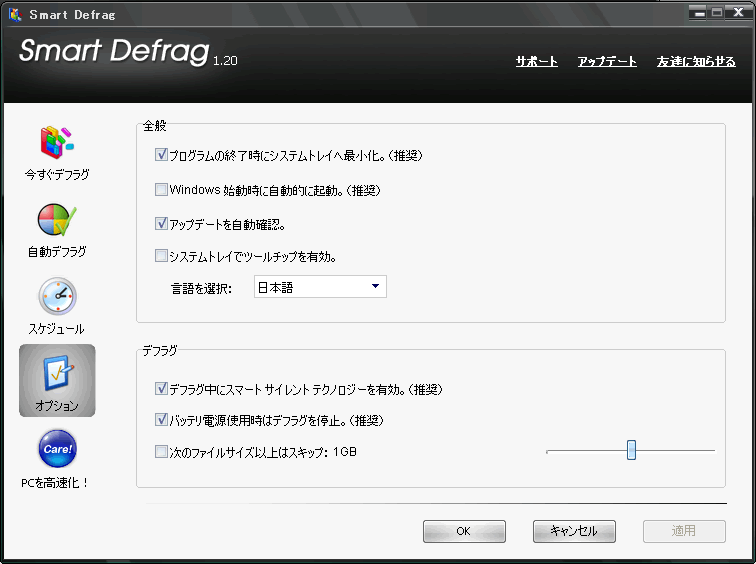Confirm settings with the OK button
This screenshot has width=756, height=564.
464,531
